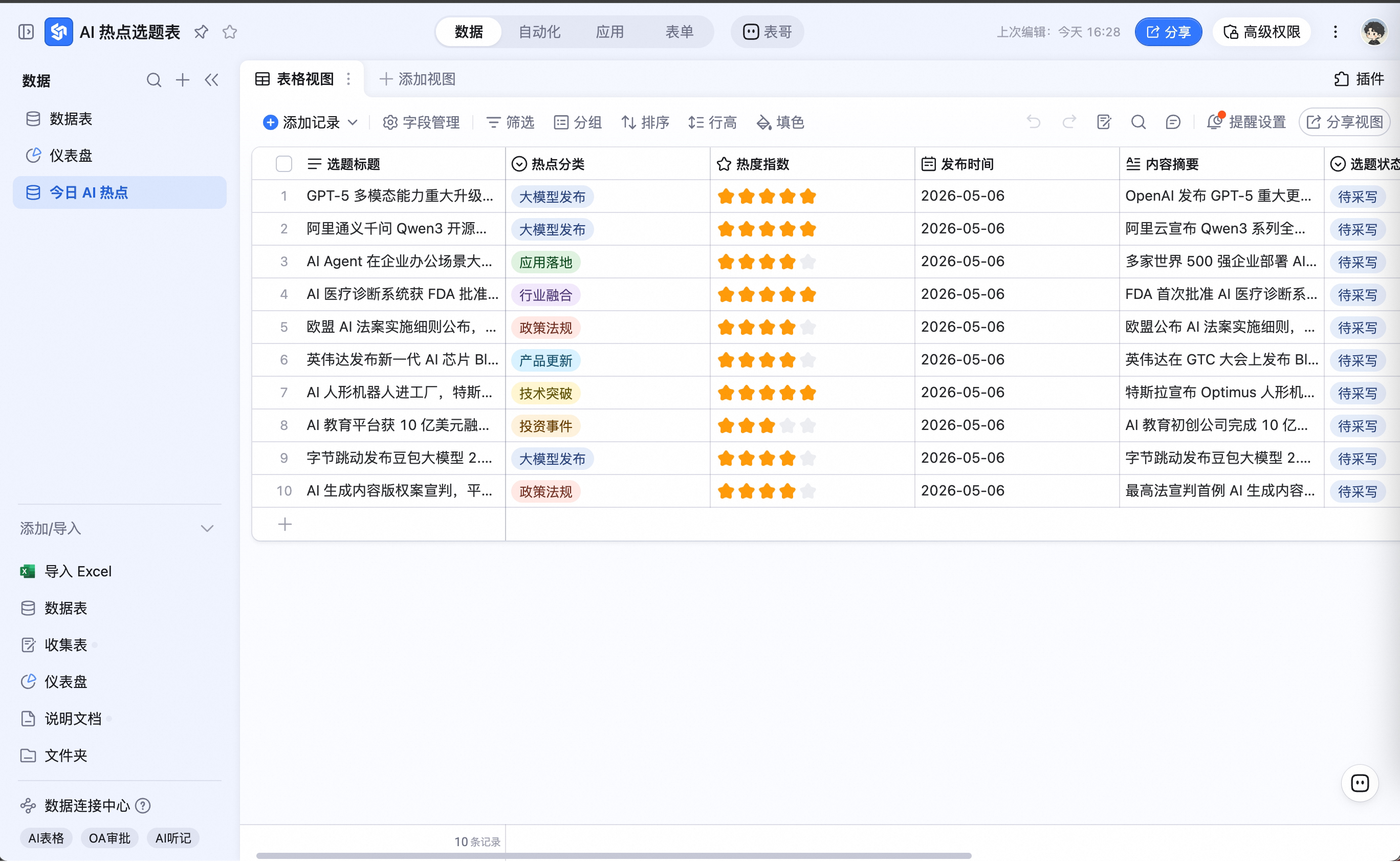Collapse the 添加/导入 section
Screen dimensions: 1400x862
[x=207, y=528]
